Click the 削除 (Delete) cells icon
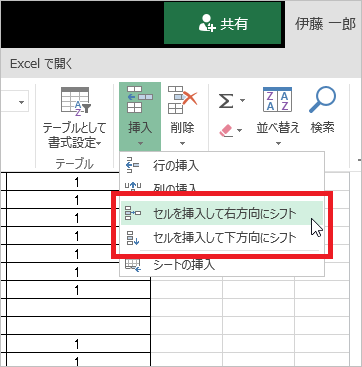Screen dimensions: 362x367 (183, 99)
